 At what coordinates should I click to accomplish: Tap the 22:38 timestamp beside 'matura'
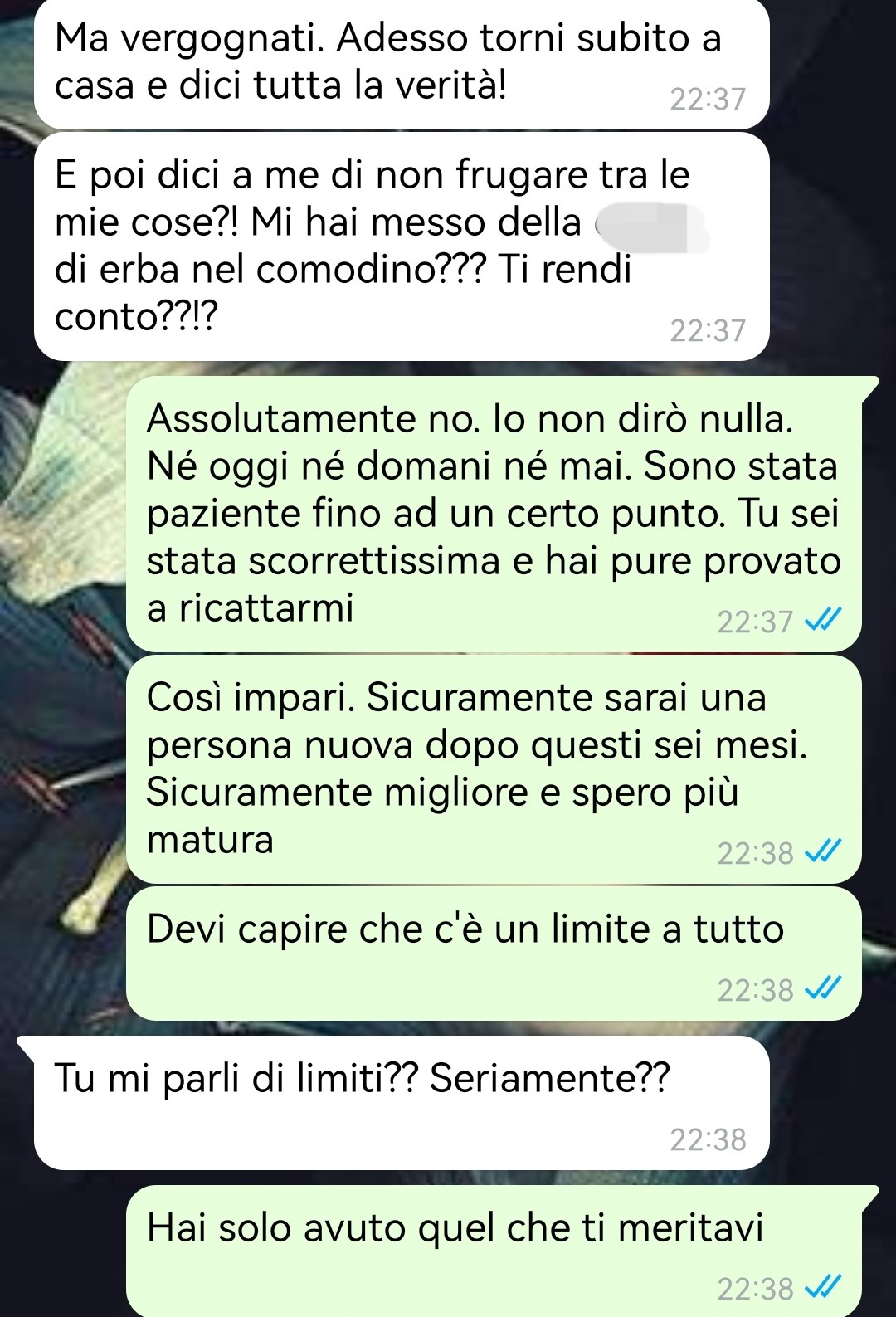click(x=755, y=853)
